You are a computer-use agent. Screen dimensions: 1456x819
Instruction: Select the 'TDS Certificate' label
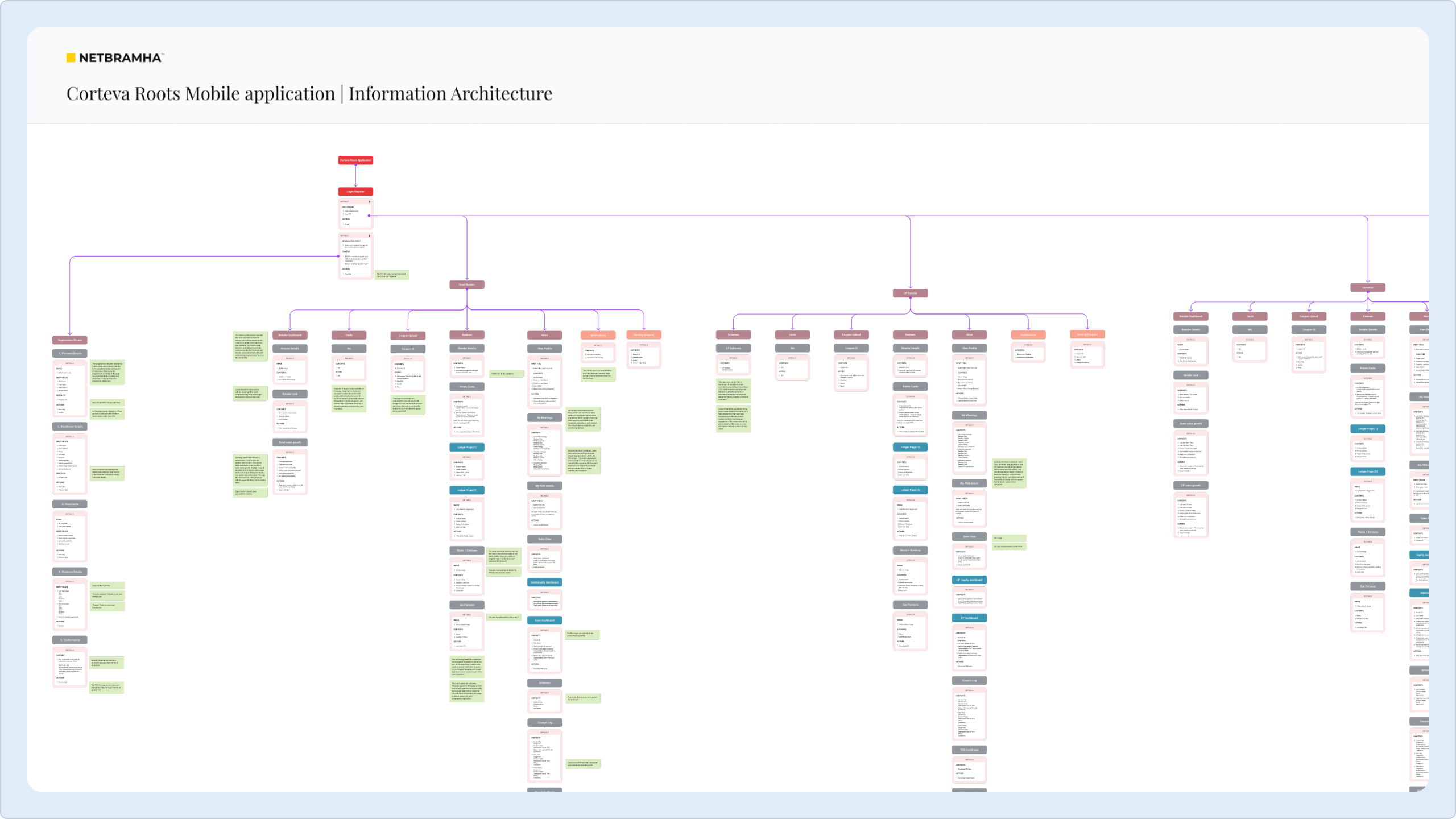click(x=970, y=750)
